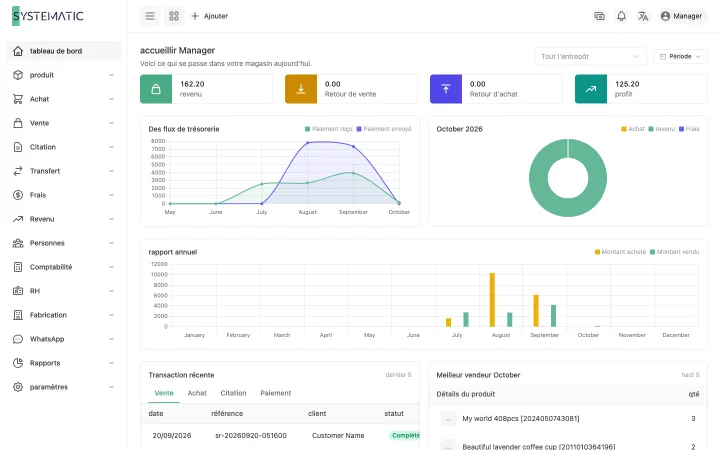Toggle Montant vendu legend series
The image size is (720, 450).
point(675,252)
